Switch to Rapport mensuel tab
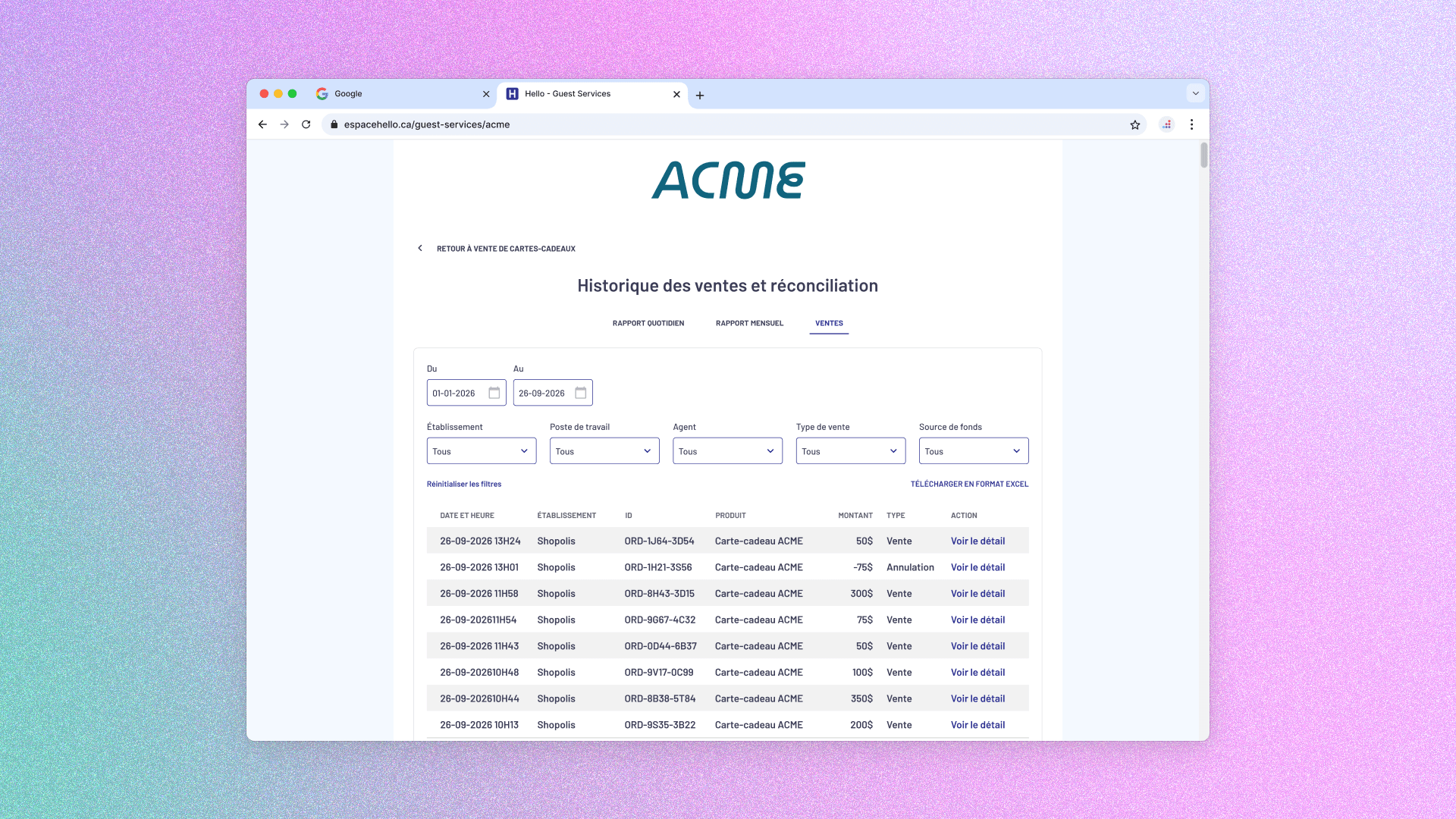Image resolution: width=1456 pixels, height=819 pixels. 749,323
